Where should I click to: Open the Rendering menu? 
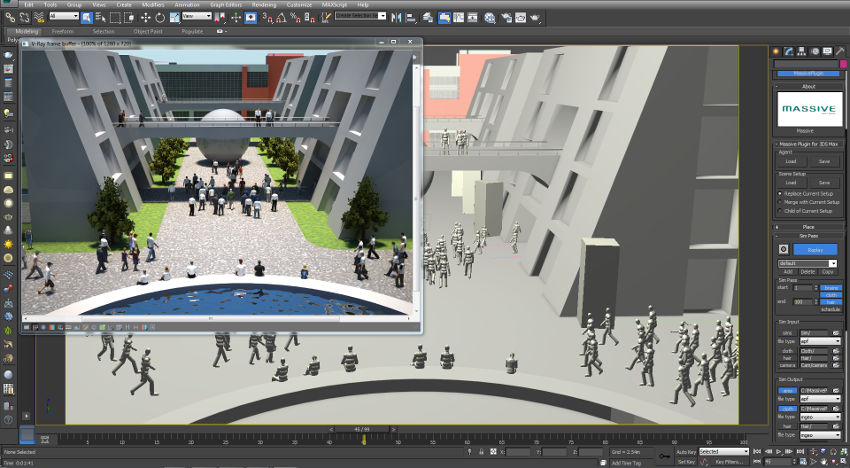(264, 5)
